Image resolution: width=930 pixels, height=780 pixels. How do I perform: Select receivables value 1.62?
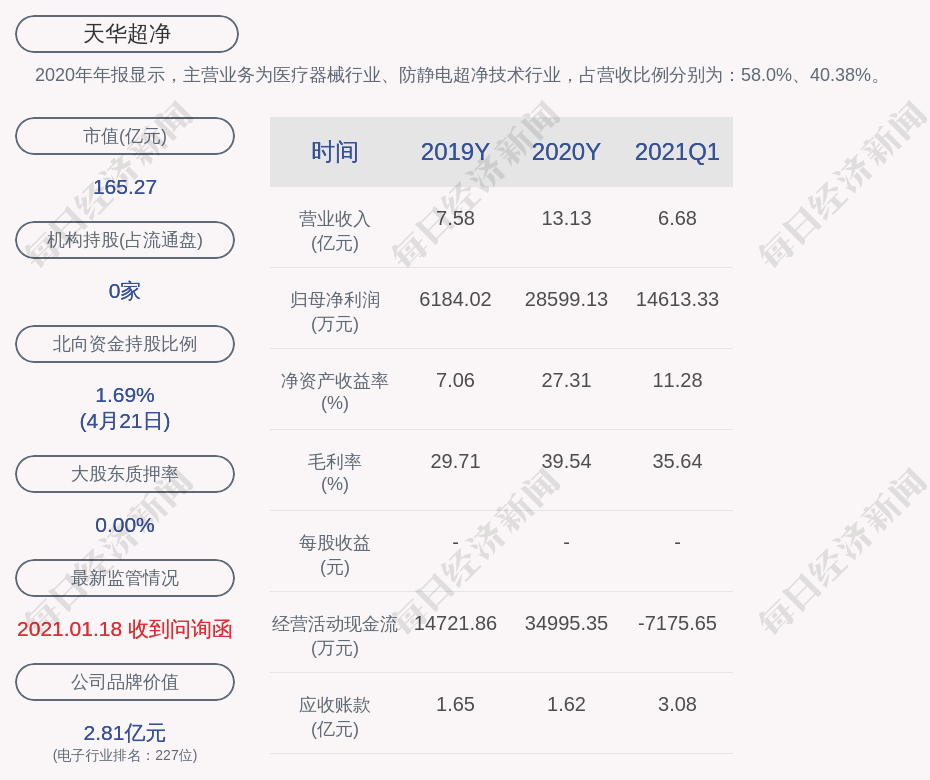[566, 704]
